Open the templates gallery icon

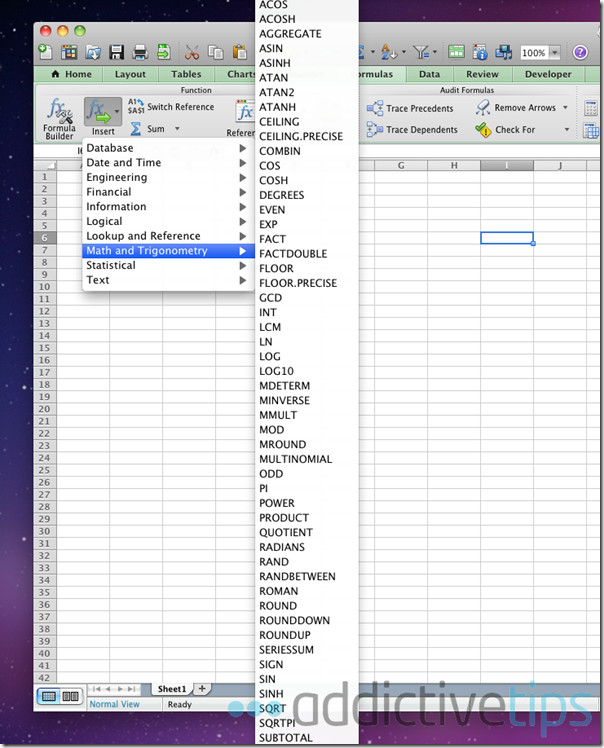click(x=69, y=52)
